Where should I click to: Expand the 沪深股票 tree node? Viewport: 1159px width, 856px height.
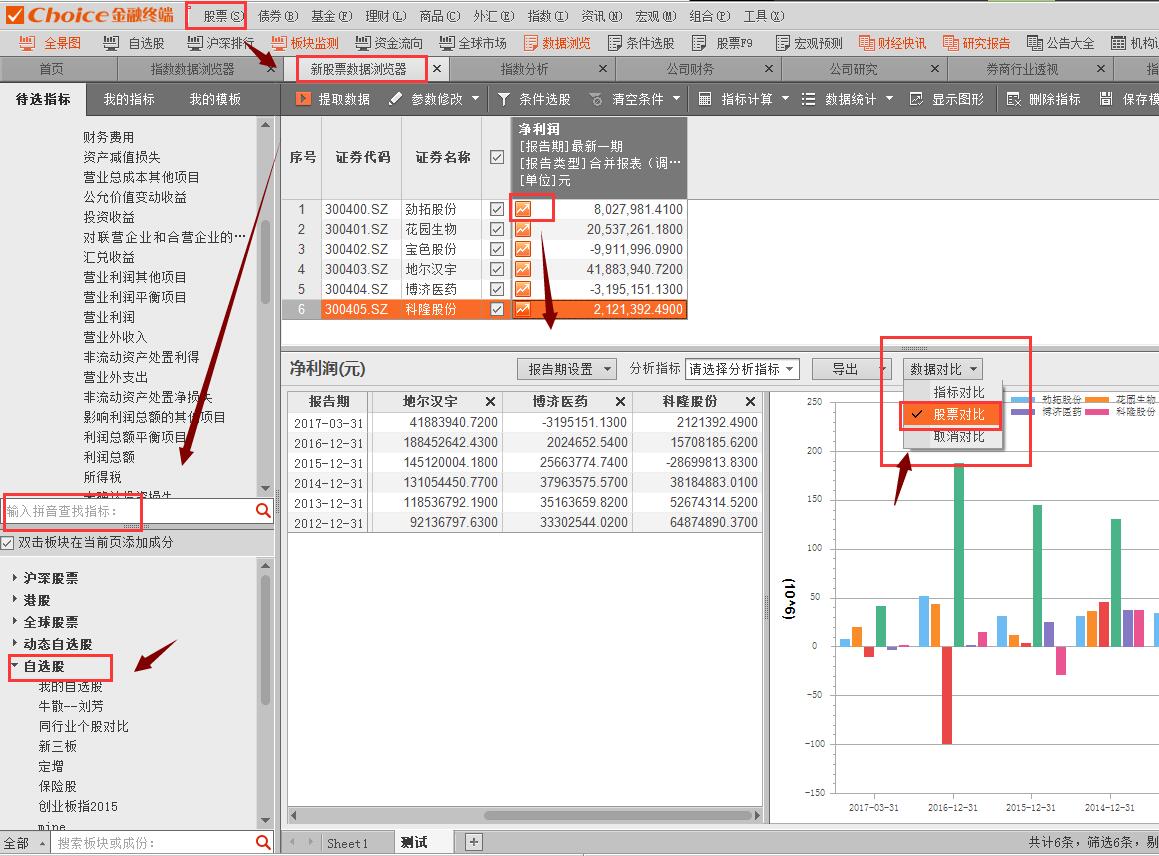[14, 578]
